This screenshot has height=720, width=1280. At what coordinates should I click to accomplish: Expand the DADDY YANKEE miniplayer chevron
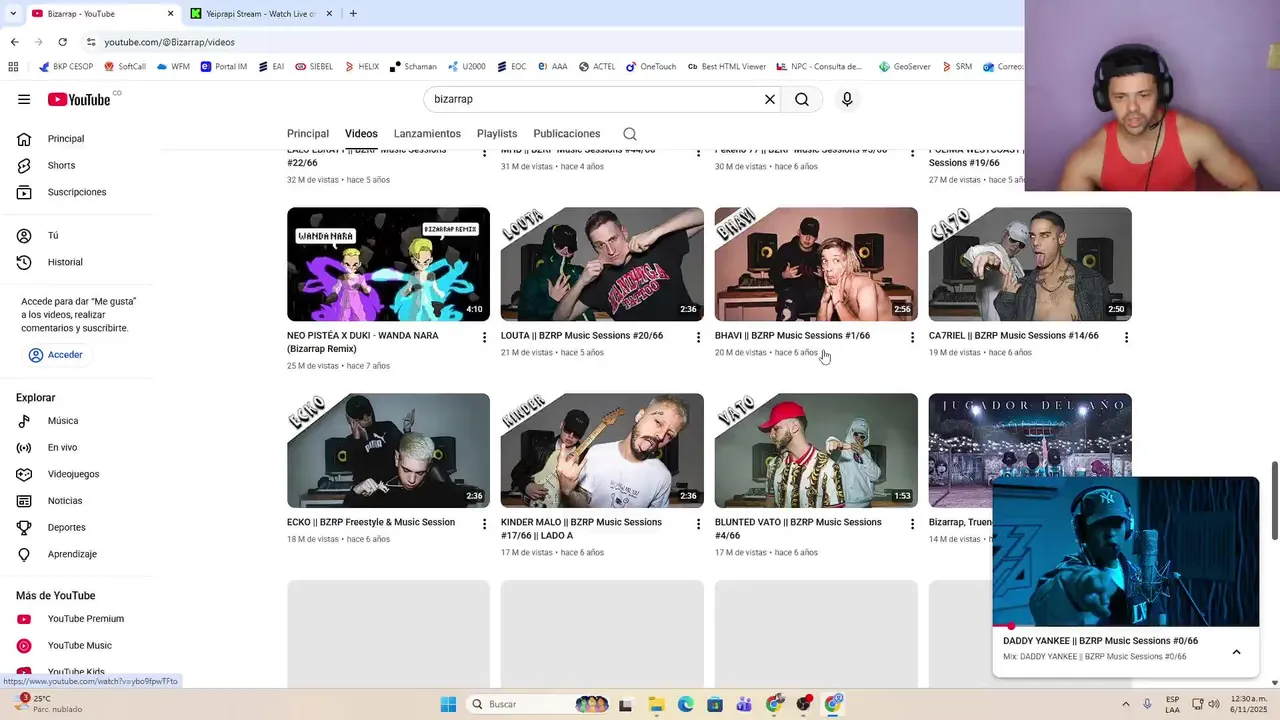(x=1236, y=652)
